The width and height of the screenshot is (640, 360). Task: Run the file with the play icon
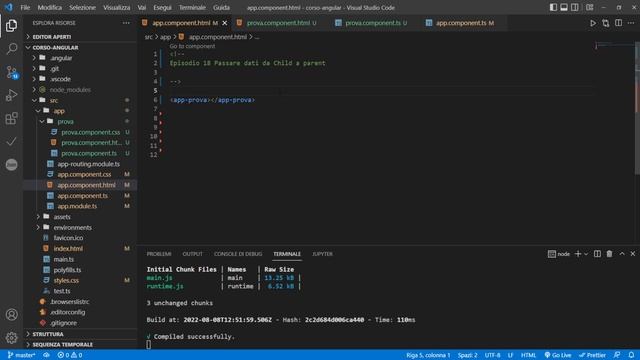tap(593, 23)
